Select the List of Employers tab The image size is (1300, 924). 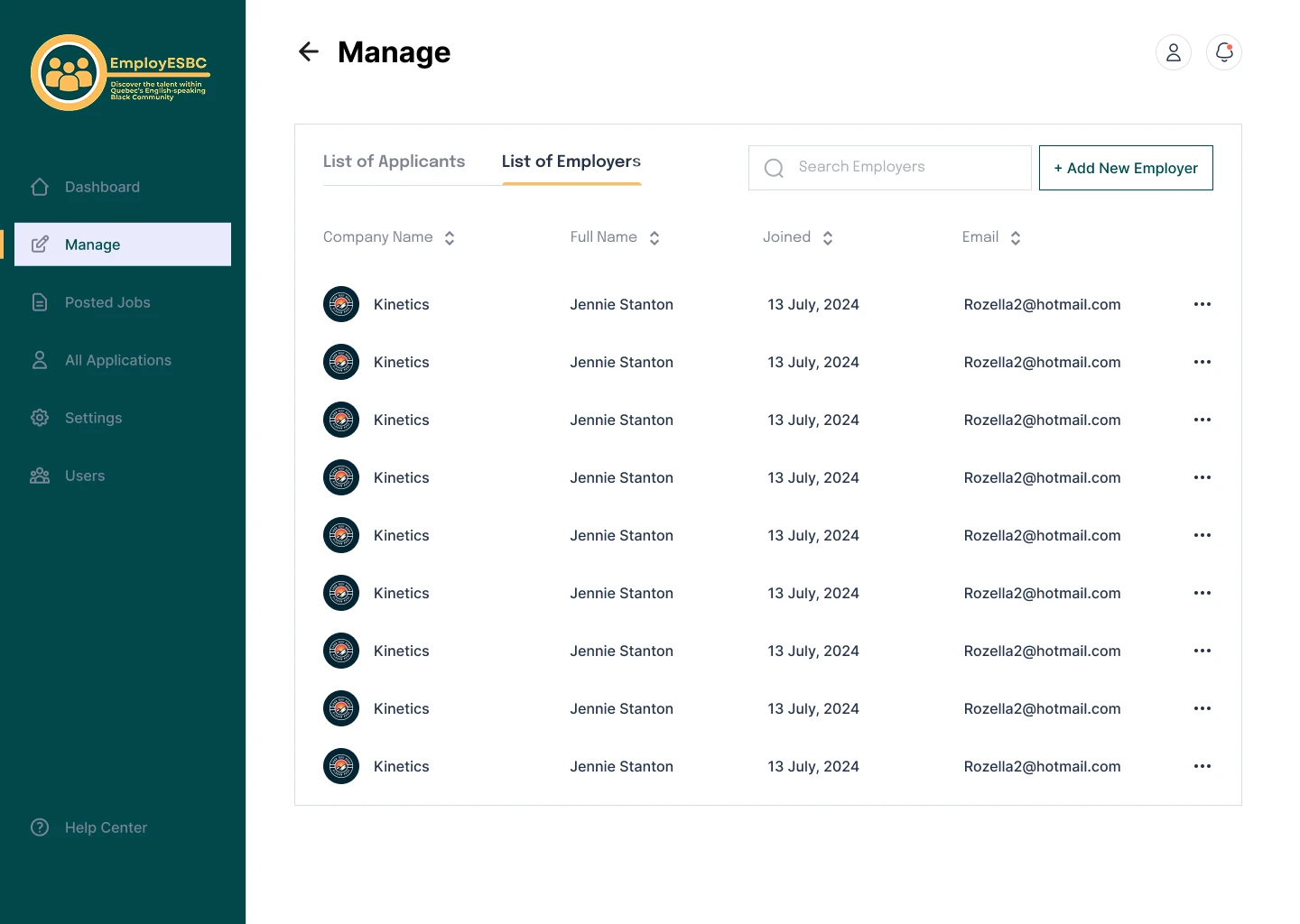(571, 162)
